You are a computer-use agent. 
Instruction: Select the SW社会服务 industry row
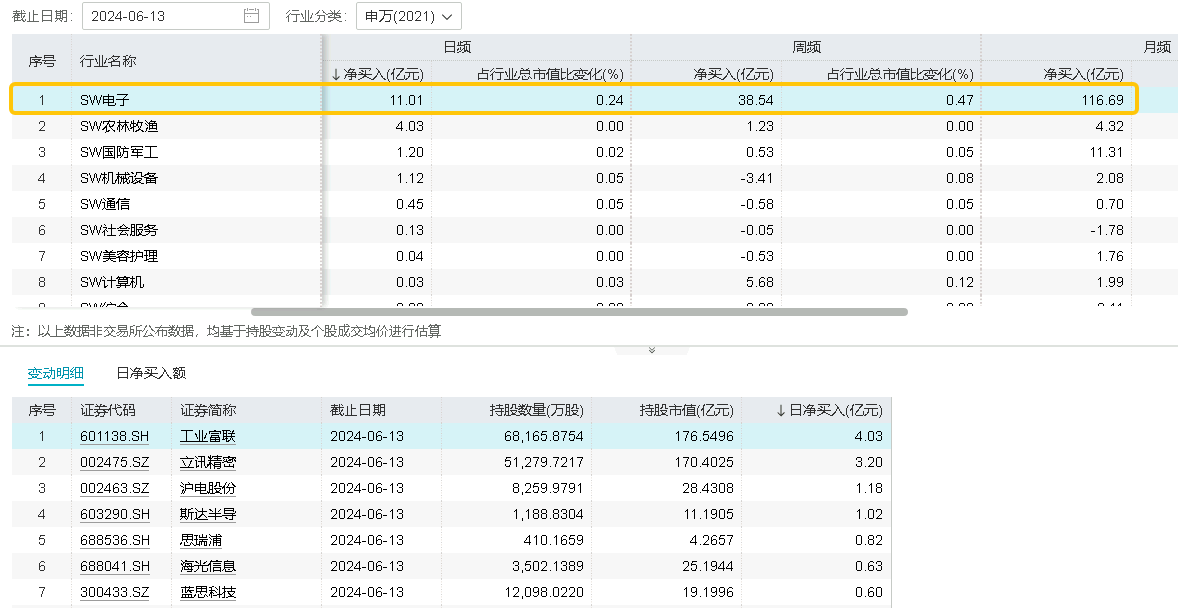point(595,230)
